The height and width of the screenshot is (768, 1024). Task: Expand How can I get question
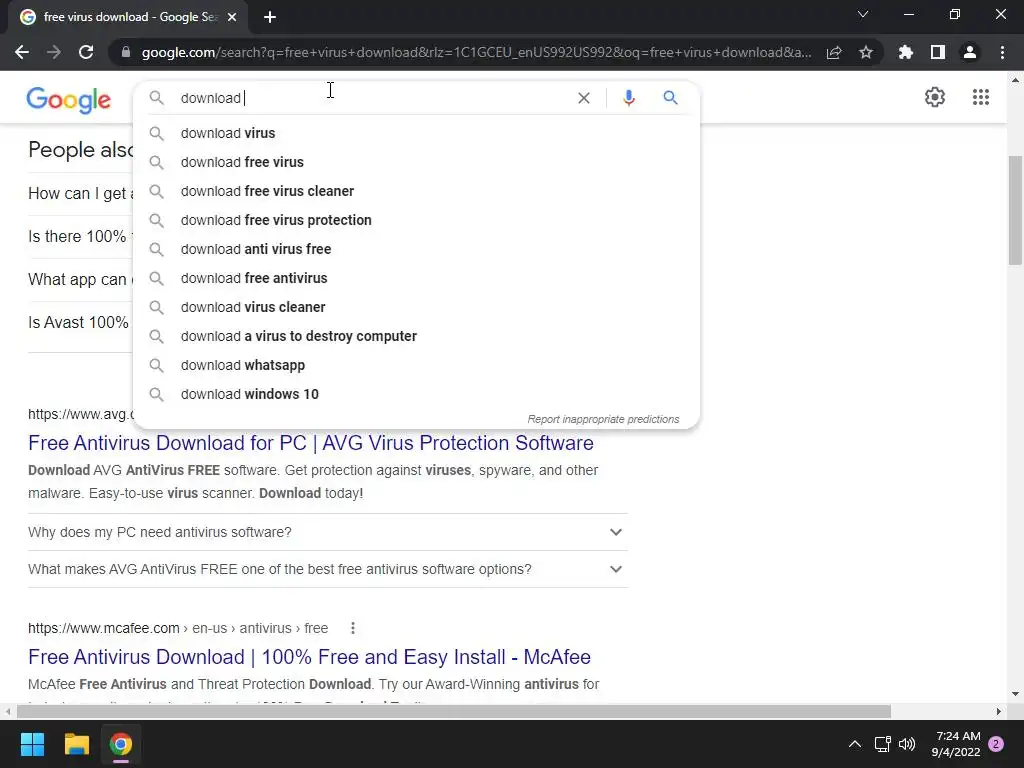[80, 193]
